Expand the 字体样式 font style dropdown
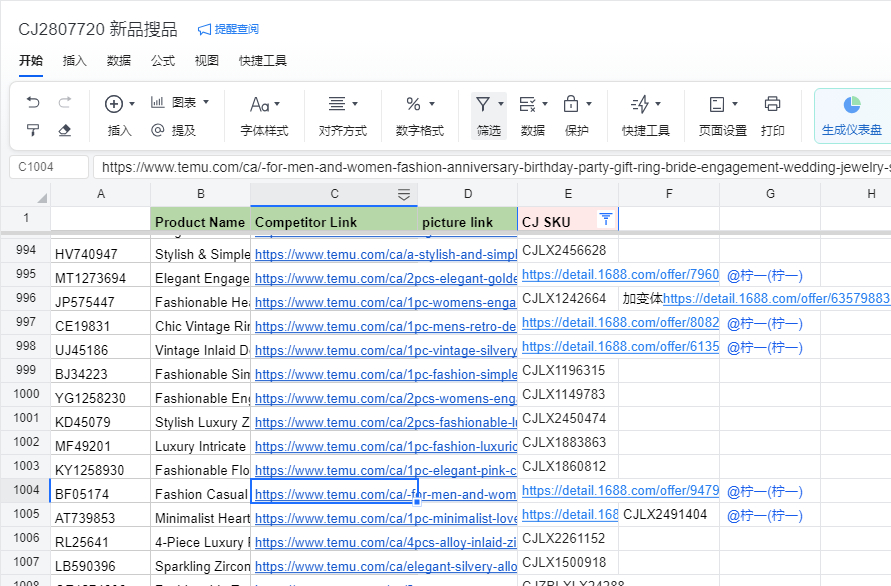Viewport: 891px width, 586px height. point(264,104)
